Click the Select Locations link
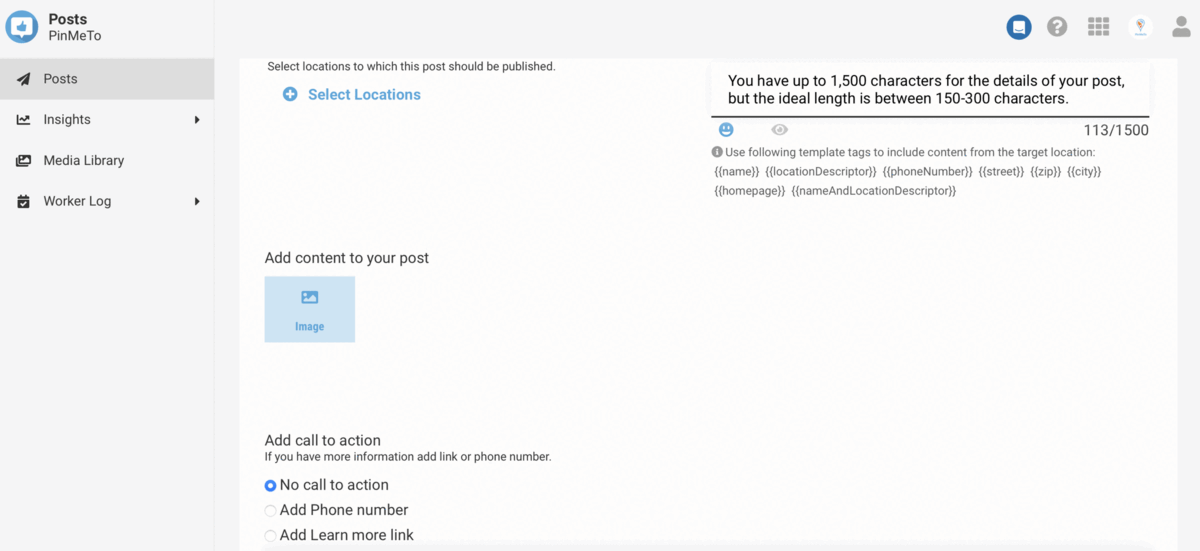1200x551 pixels. (364, 95)
